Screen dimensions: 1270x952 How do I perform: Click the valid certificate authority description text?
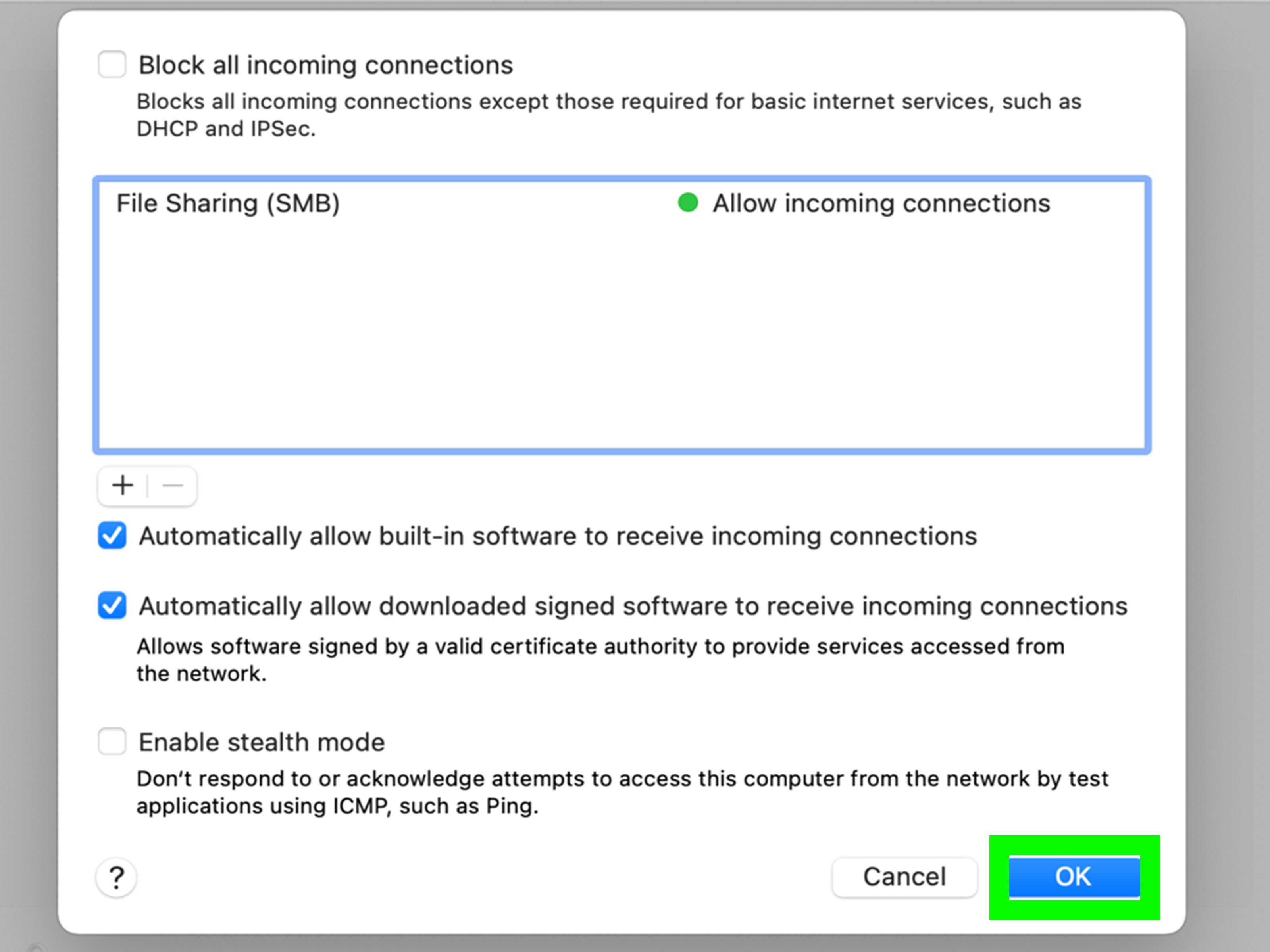coord(600,660)
